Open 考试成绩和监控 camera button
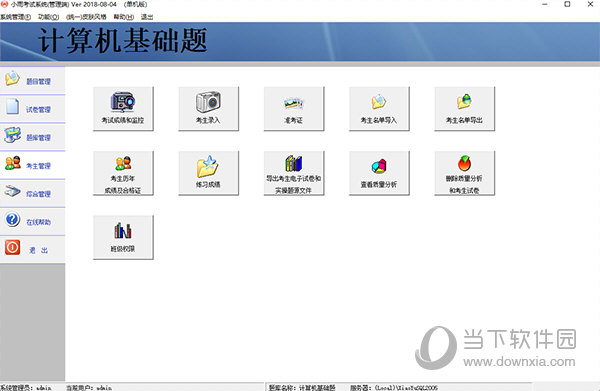The image size is (600, 391). [123, 109]
